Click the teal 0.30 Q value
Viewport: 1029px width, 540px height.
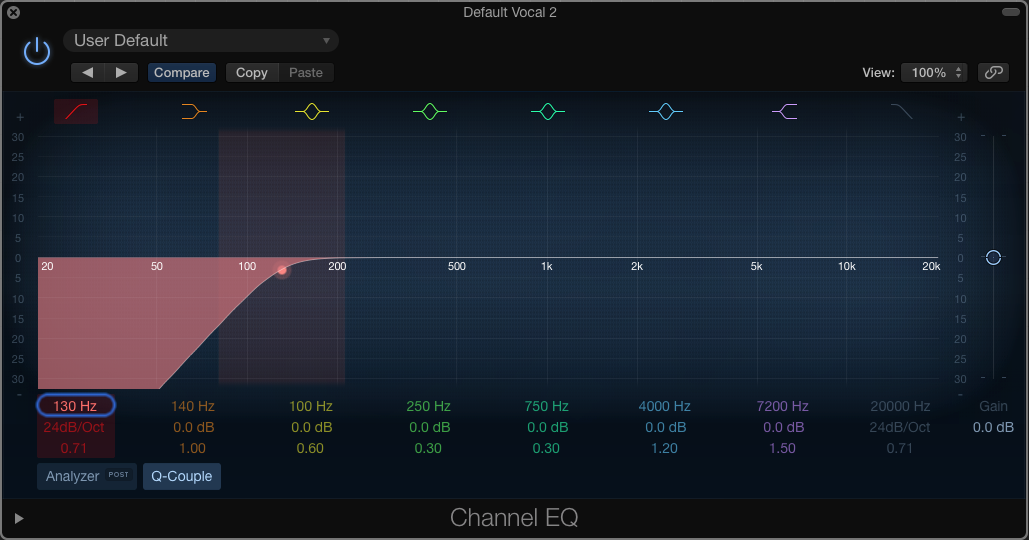coord(546,448)
